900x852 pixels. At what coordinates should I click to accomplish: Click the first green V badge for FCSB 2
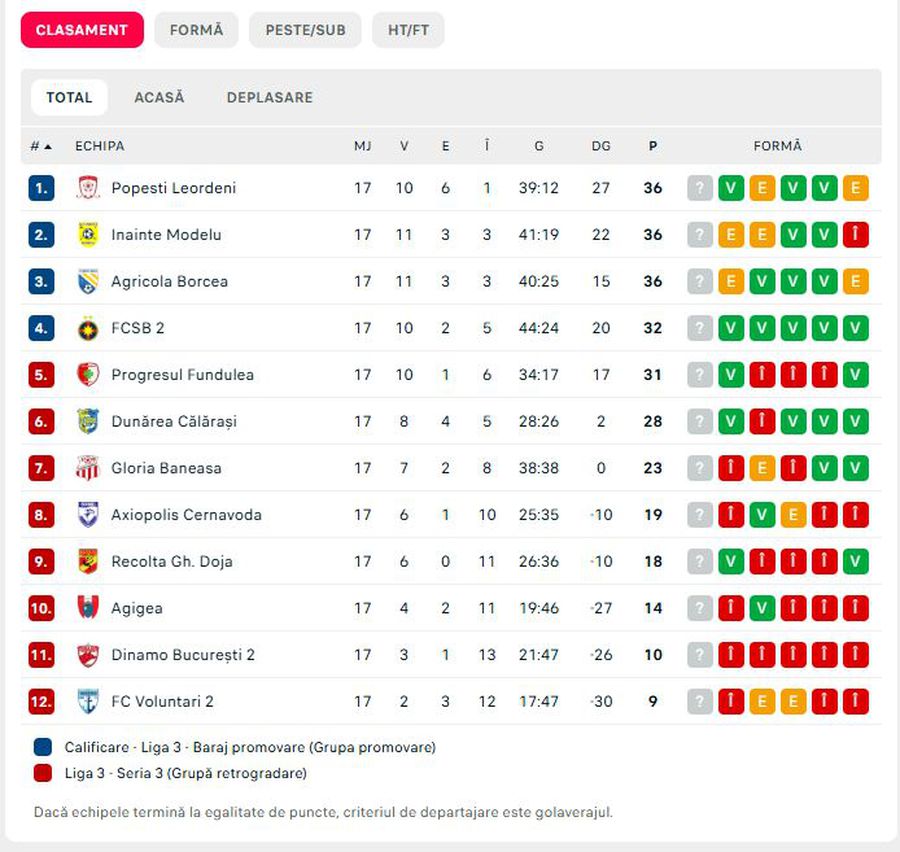[731, 328]
